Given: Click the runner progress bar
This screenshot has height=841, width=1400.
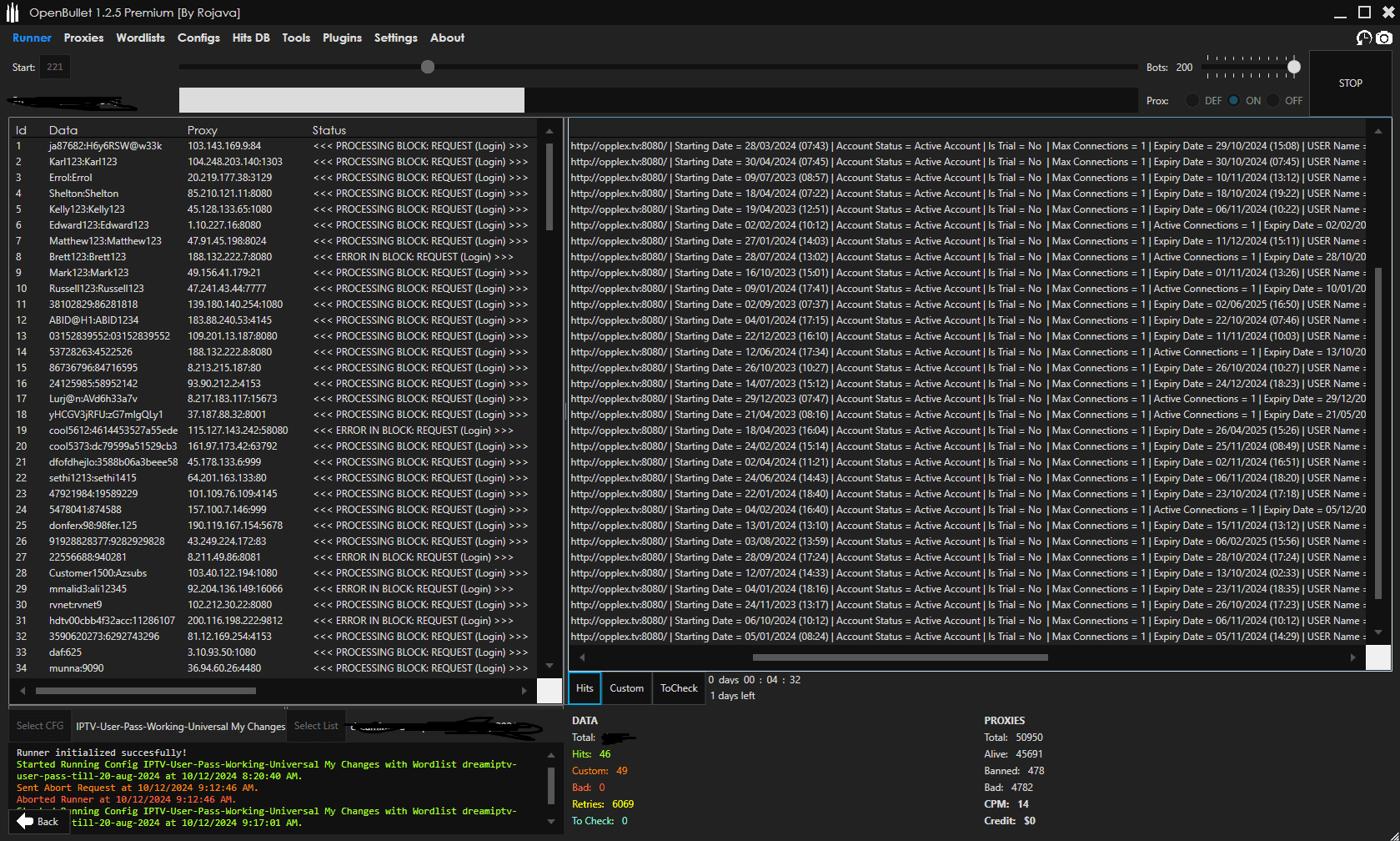Looking at the screenshot, I should [659, 100].
